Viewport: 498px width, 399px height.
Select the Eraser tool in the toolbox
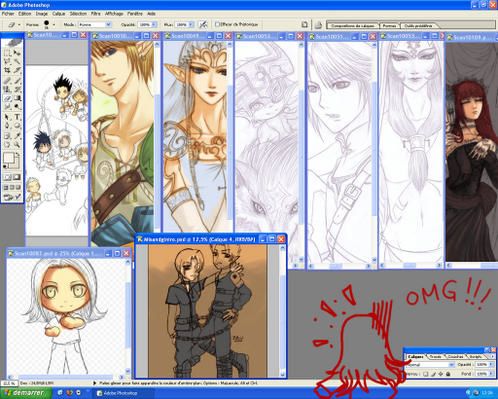(7, 98)
